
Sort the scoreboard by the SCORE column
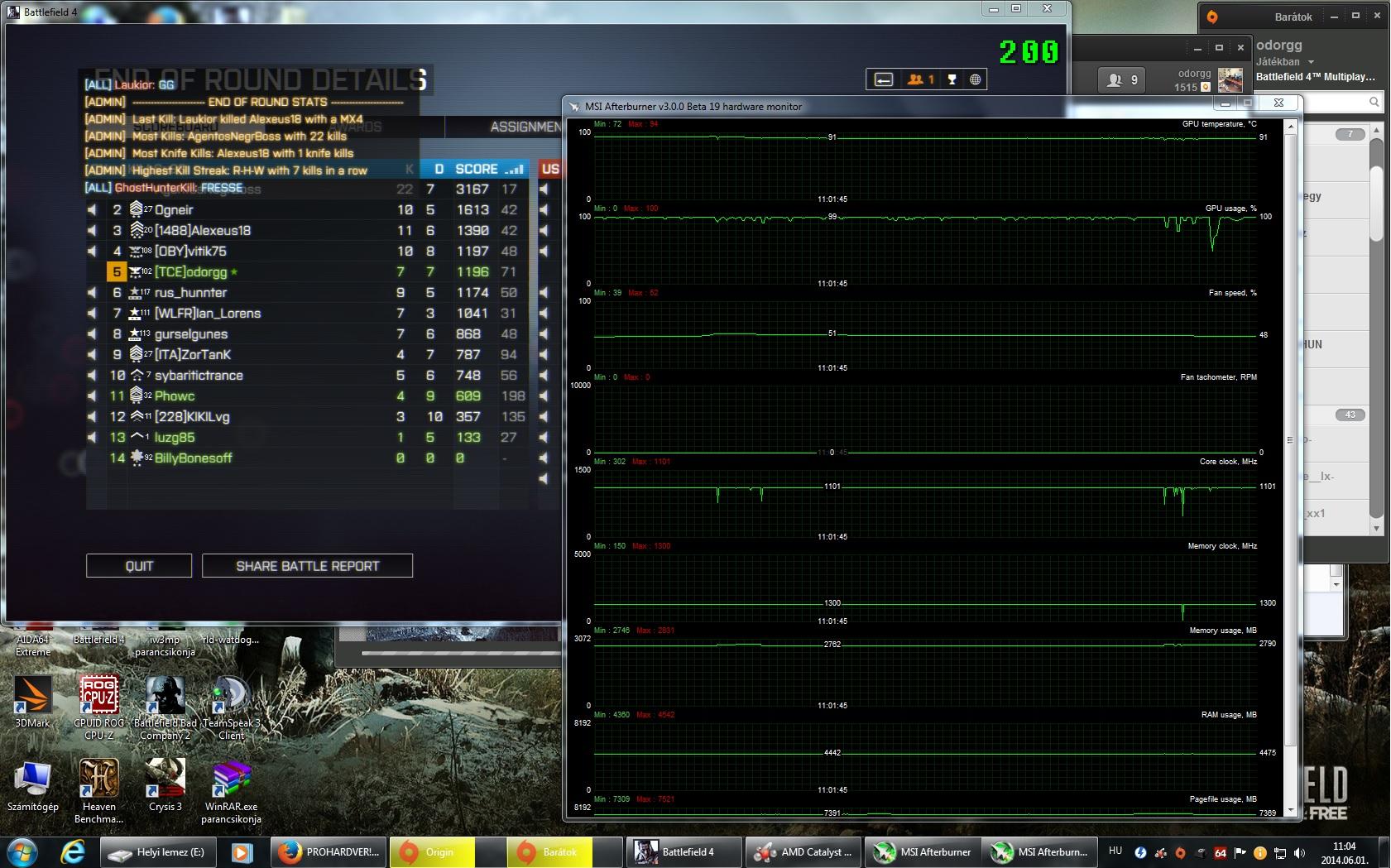click(x=477, y=169)
